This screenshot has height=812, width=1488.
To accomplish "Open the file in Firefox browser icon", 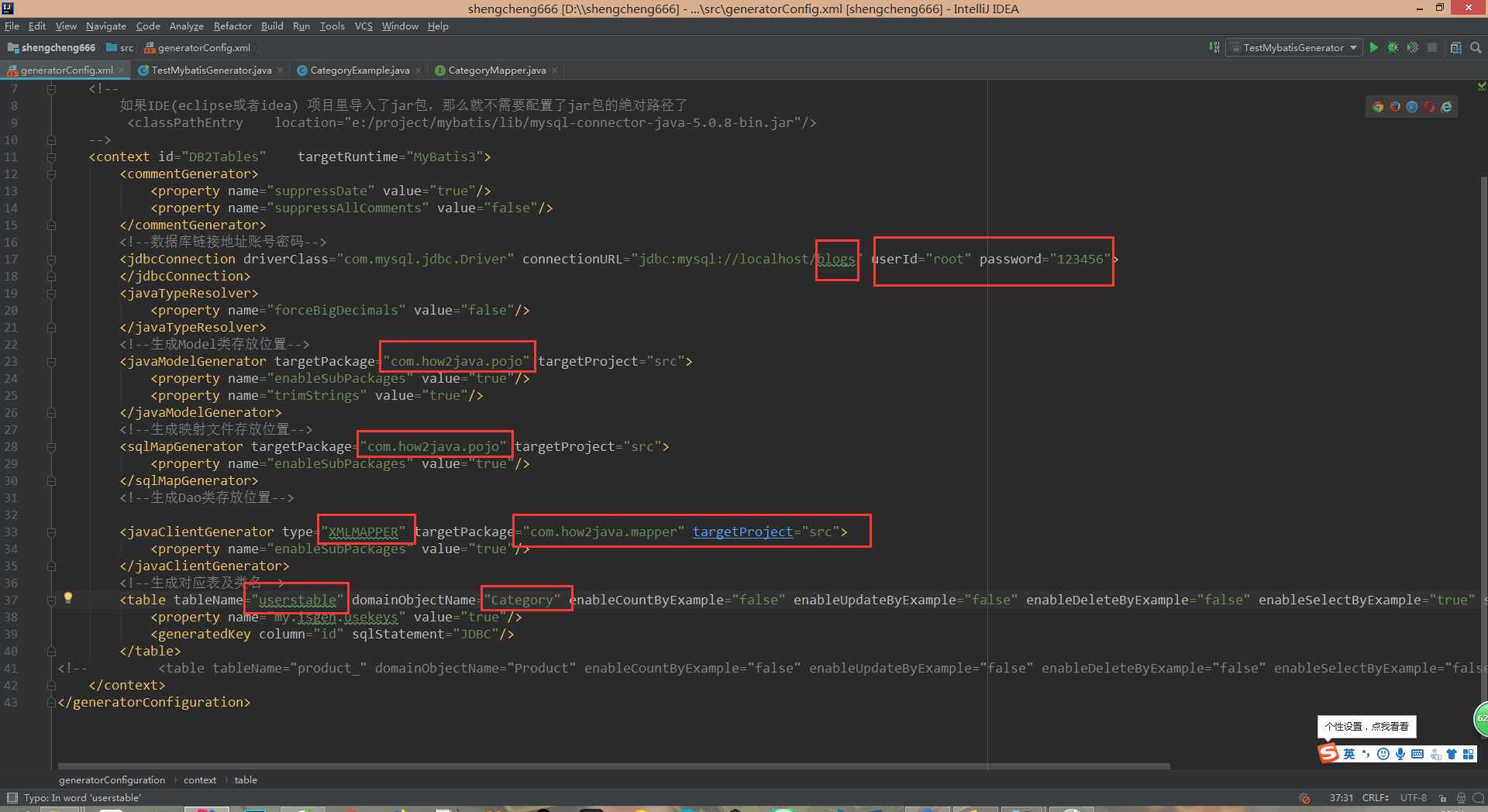I will click(x=1395, y=107).
